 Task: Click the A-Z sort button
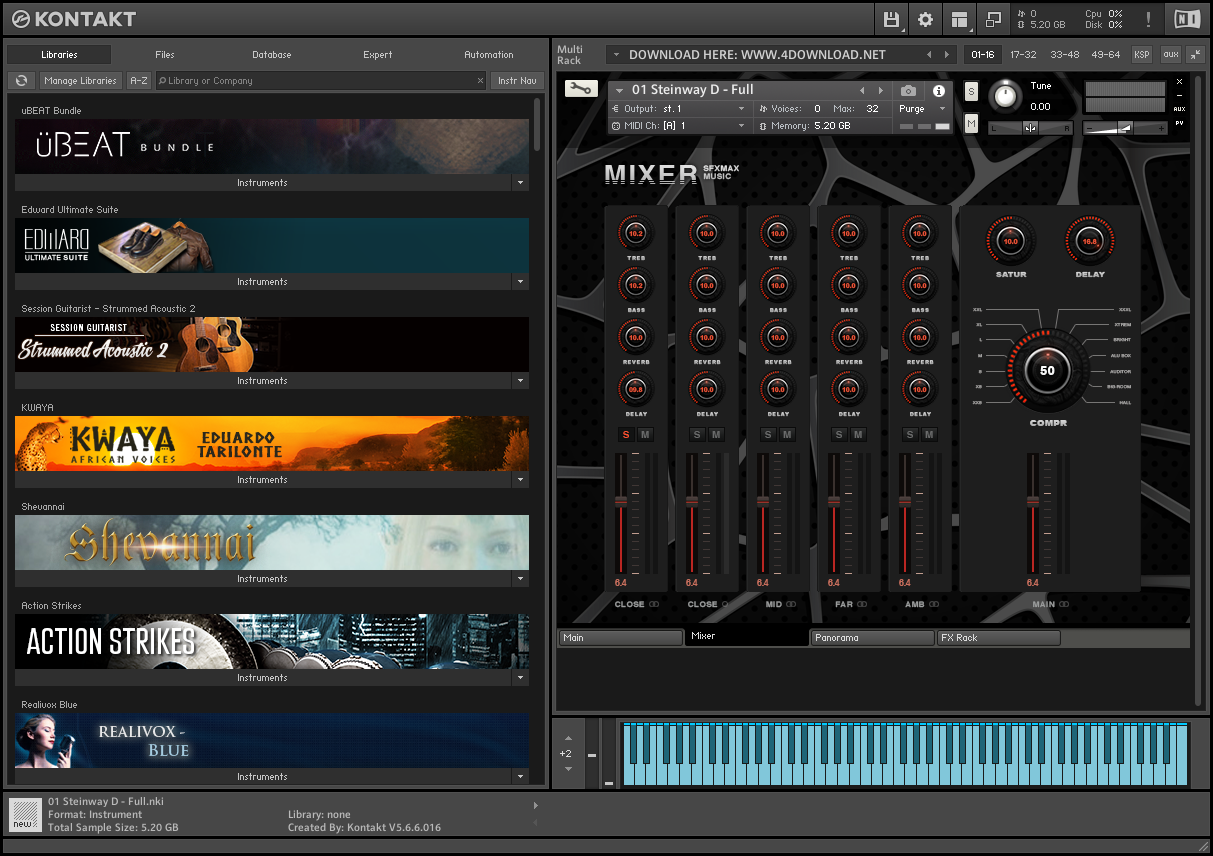(x=139, y=81)
